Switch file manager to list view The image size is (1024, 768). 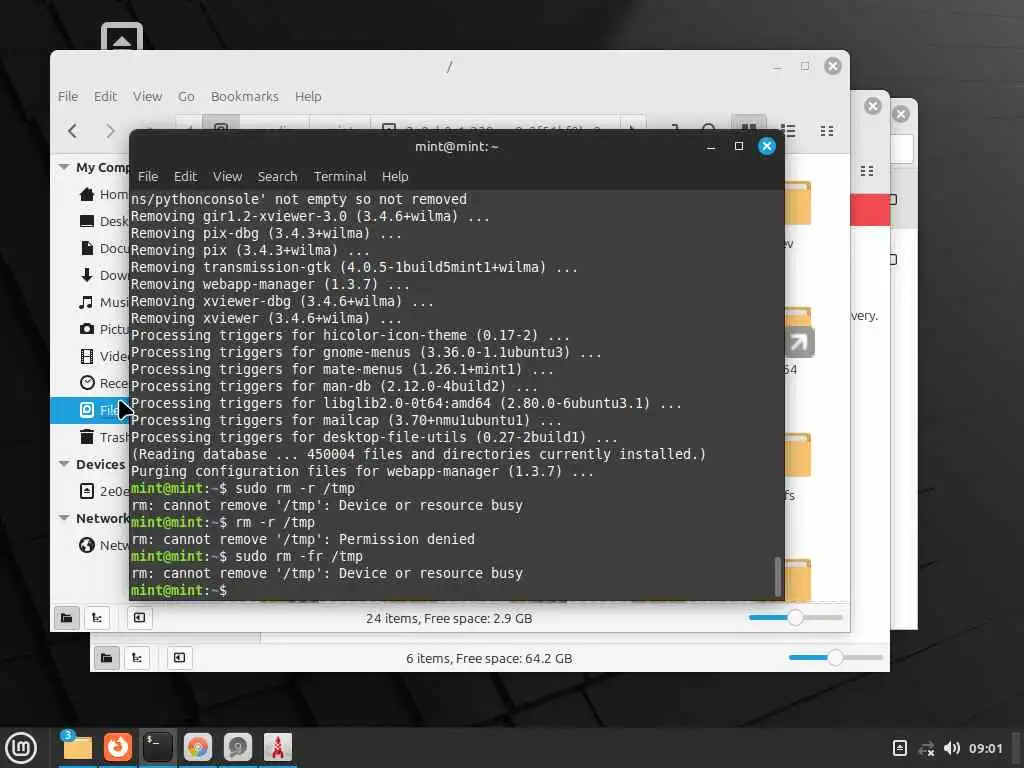click(789, 131)
